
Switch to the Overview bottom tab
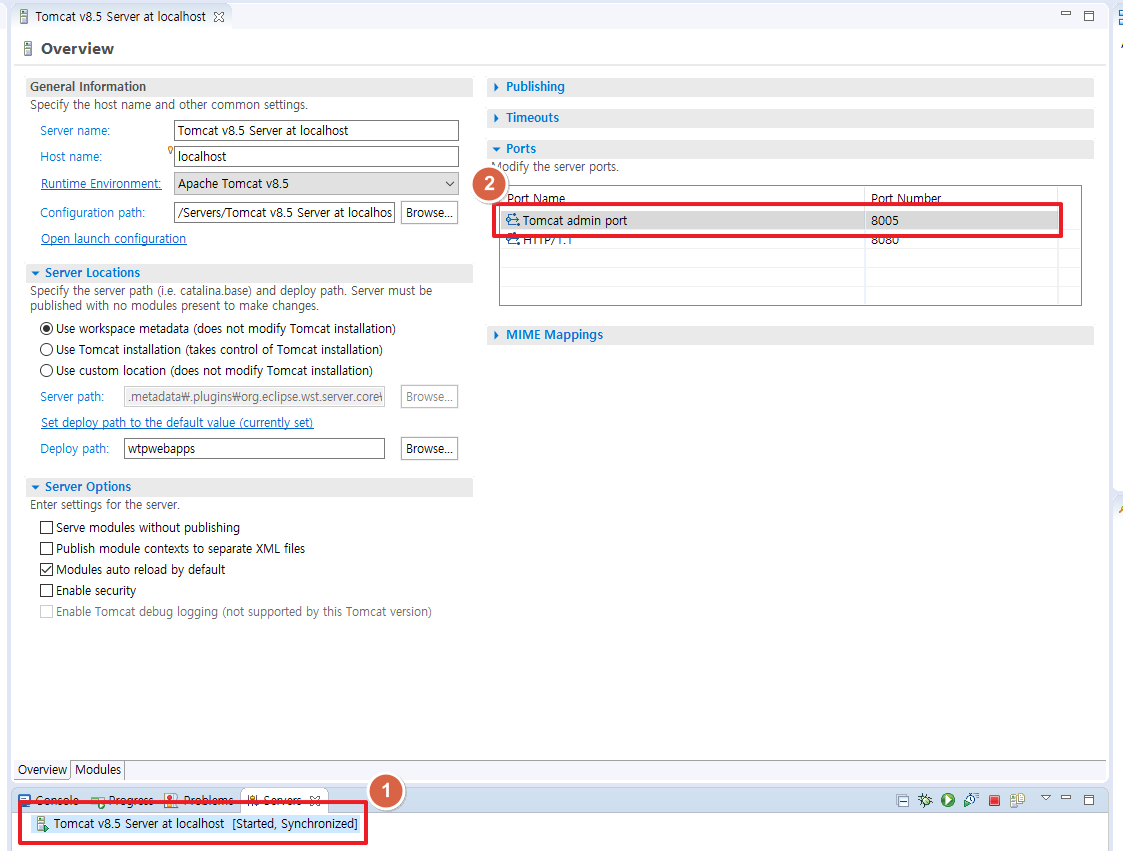(x=42, y=769)
